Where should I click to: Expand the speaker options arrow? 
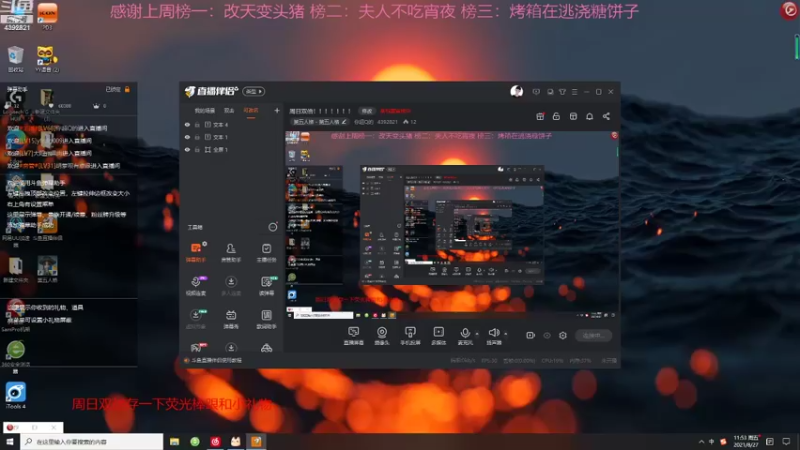point(506,334)
